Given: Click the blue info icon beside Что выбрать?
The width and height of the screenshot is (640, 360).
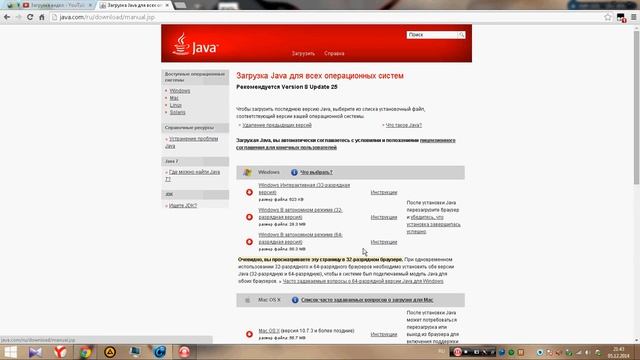Looking at the screenshot, I should tap(294, 172).
